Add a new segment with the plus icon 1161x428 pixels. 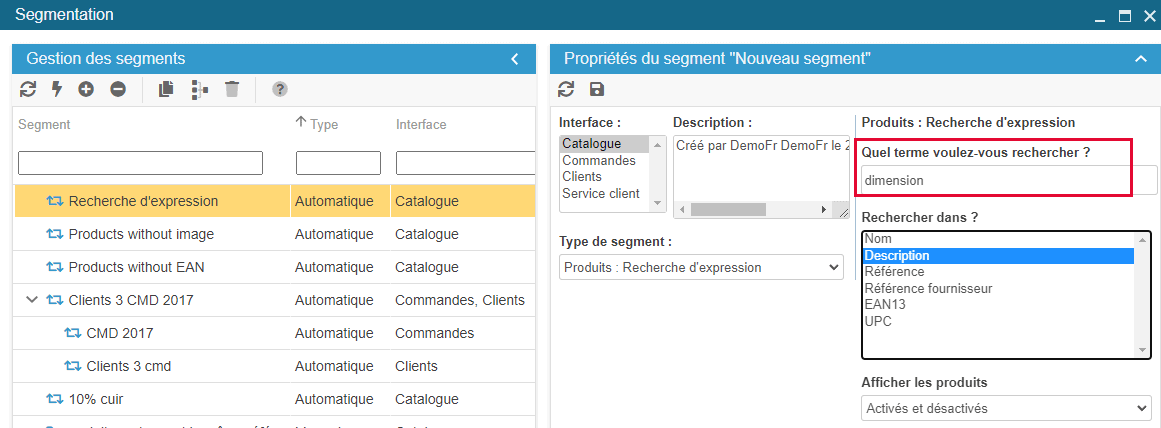[86, 89]
